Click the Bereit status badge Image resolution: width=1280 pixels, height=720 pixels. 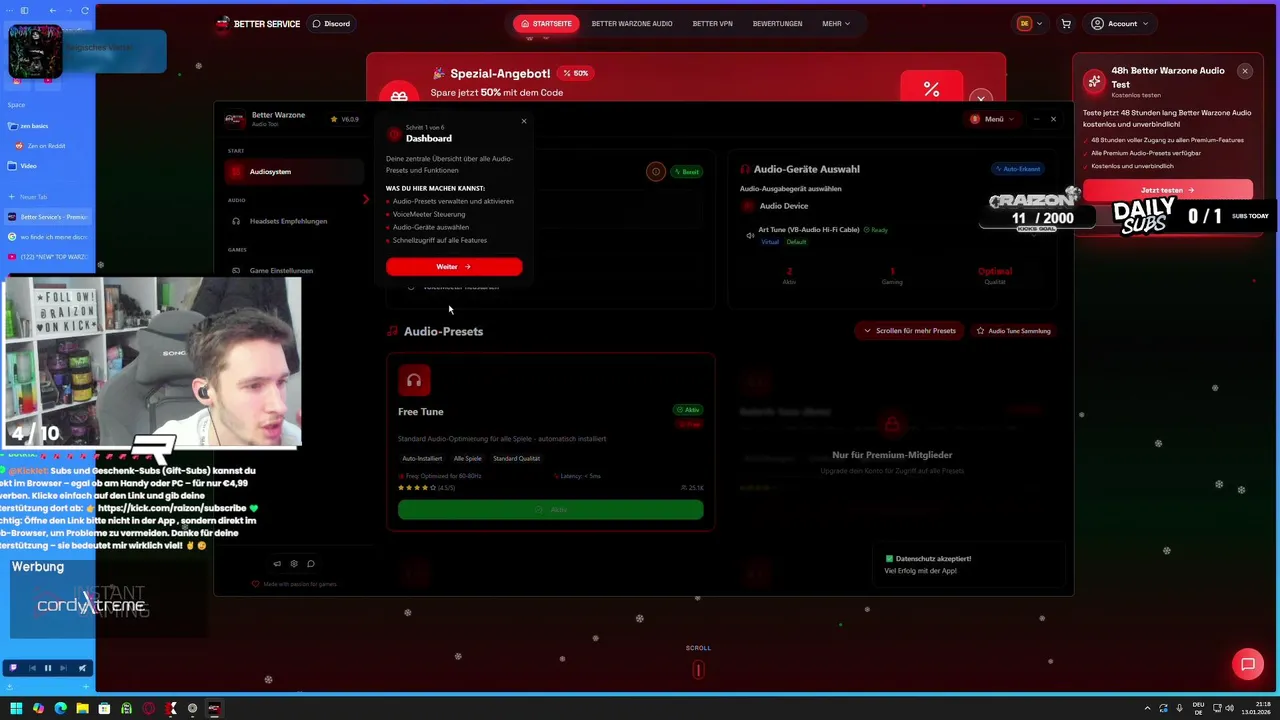coord(687,171)
